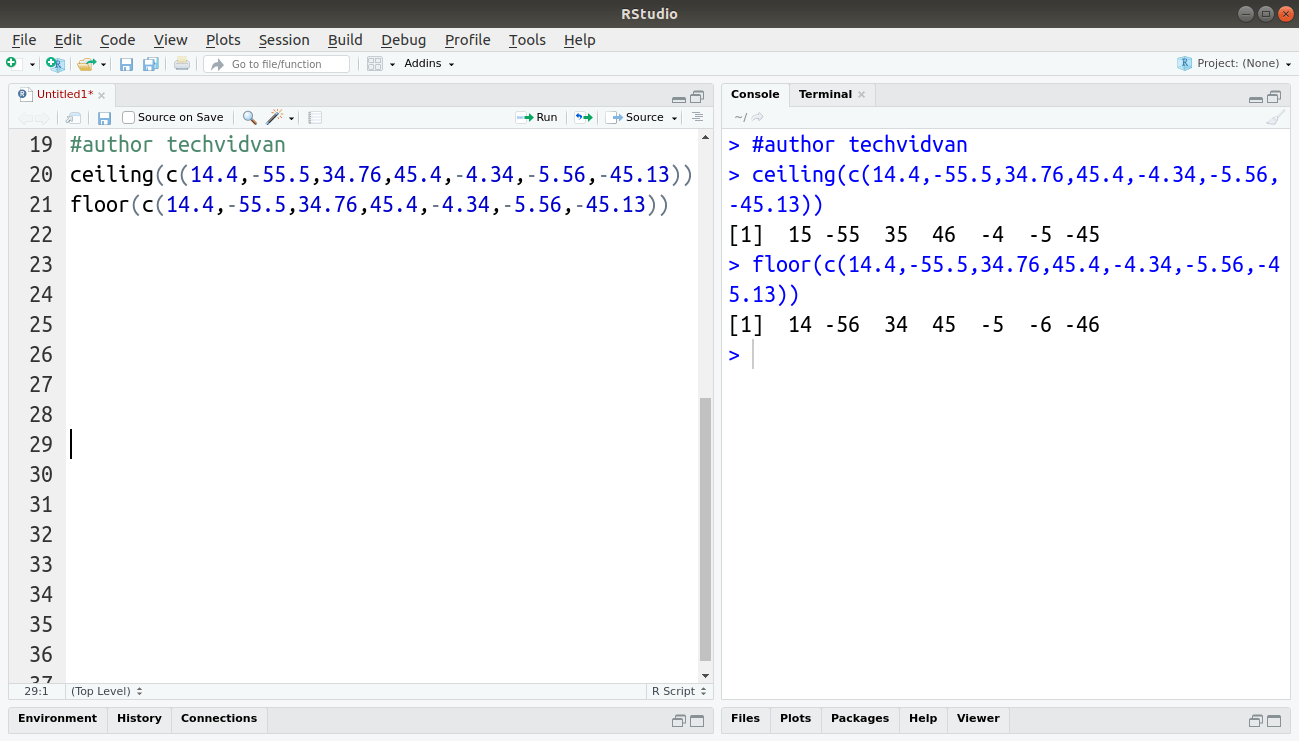
Task: Open Find/Replace with the magnifier icon
Action: coord(249,117)
